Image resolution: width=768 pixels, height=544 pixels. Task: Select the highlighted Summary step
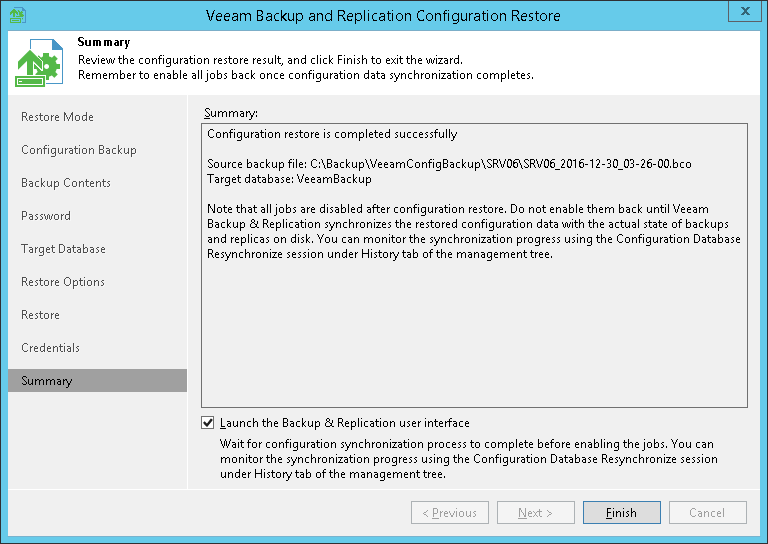47,381
